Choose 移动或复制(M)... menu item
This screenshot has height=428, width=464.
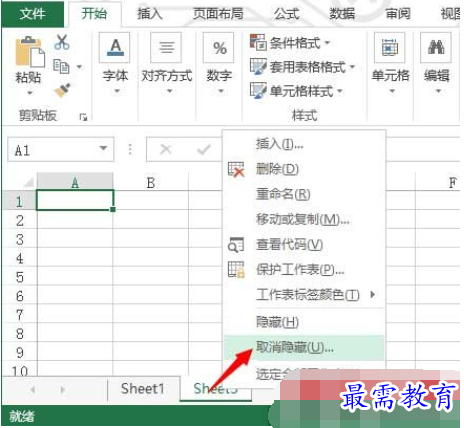[304, 219]
